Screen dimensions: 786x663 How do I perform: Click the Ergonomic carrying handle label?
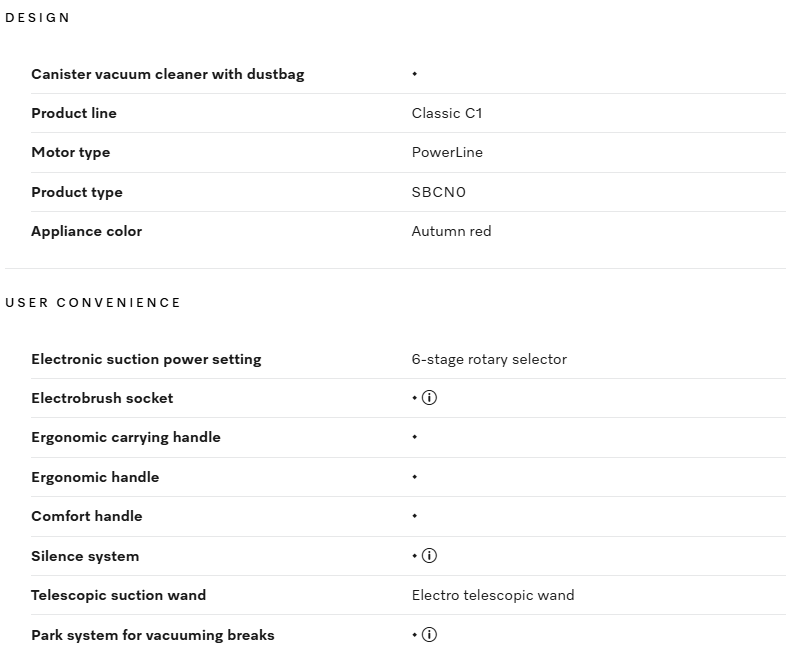pyautogui.click(x=126, y=437)
